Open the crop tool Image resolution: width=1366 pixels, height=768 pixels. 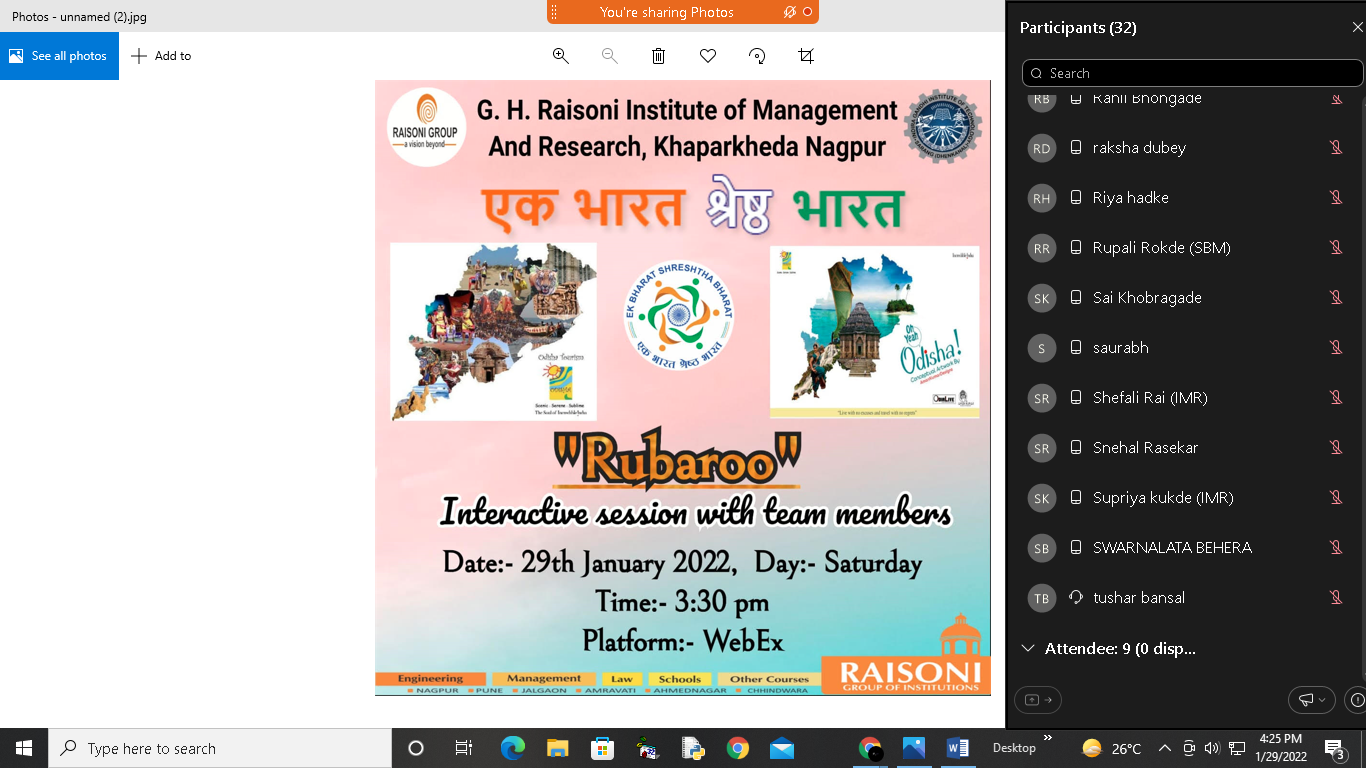806,56
